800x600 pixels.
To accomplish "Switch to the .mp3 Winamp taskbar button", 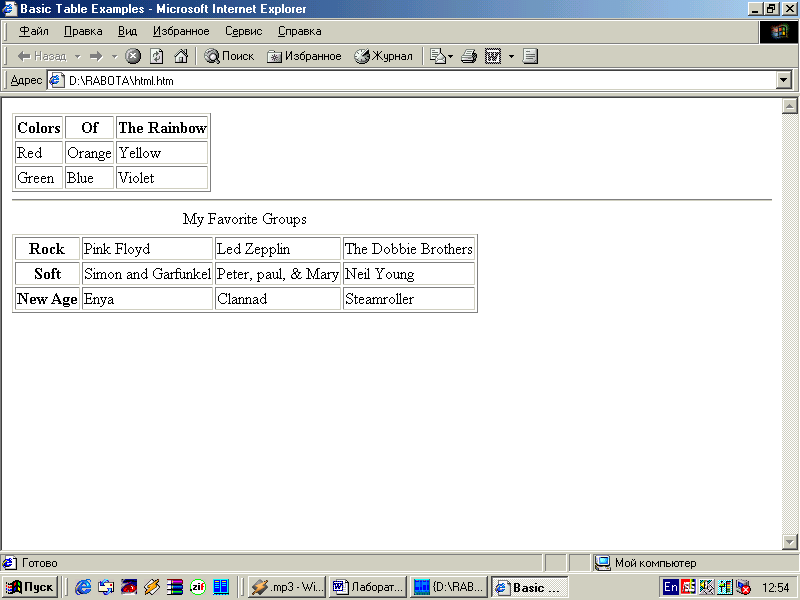I will point(287,587).
